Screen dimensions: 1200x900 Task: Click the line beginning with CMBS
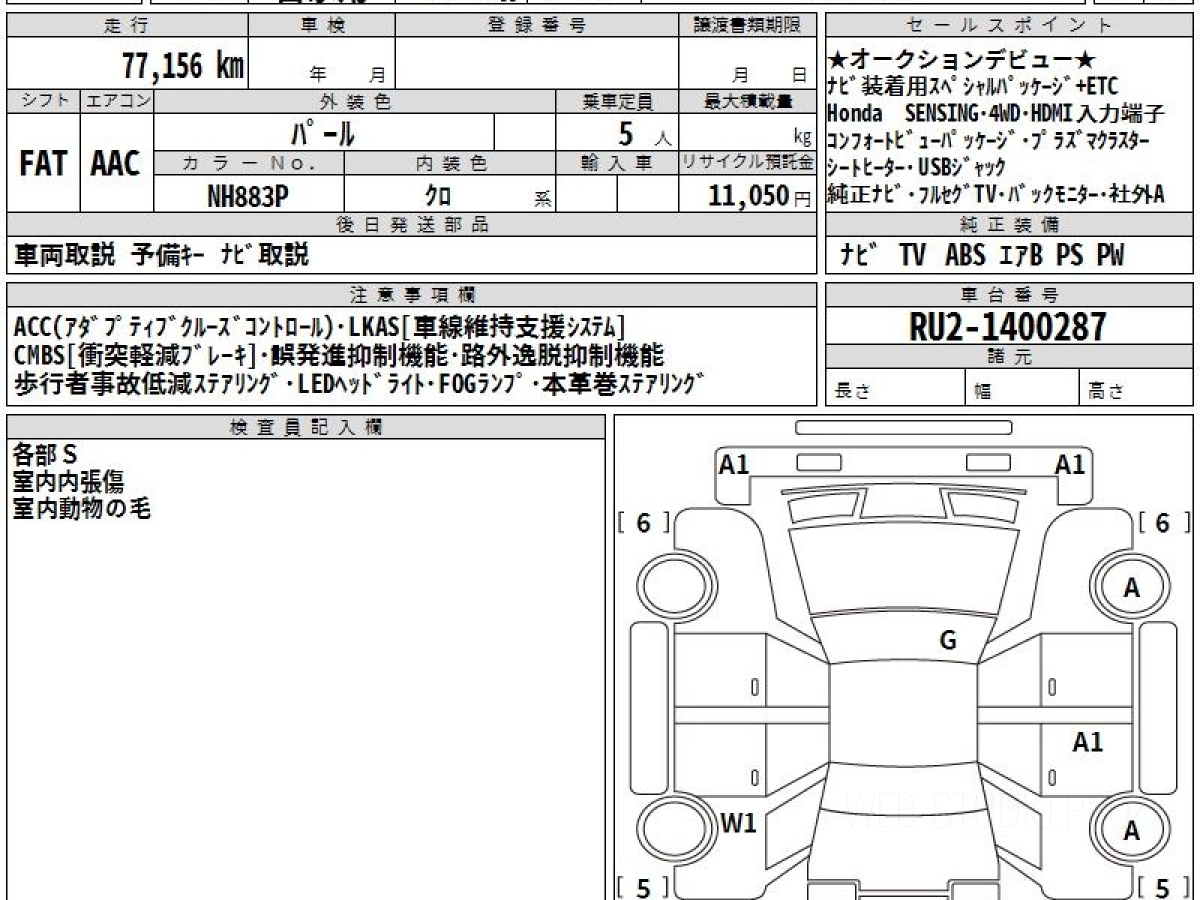(x=339, y=355)
